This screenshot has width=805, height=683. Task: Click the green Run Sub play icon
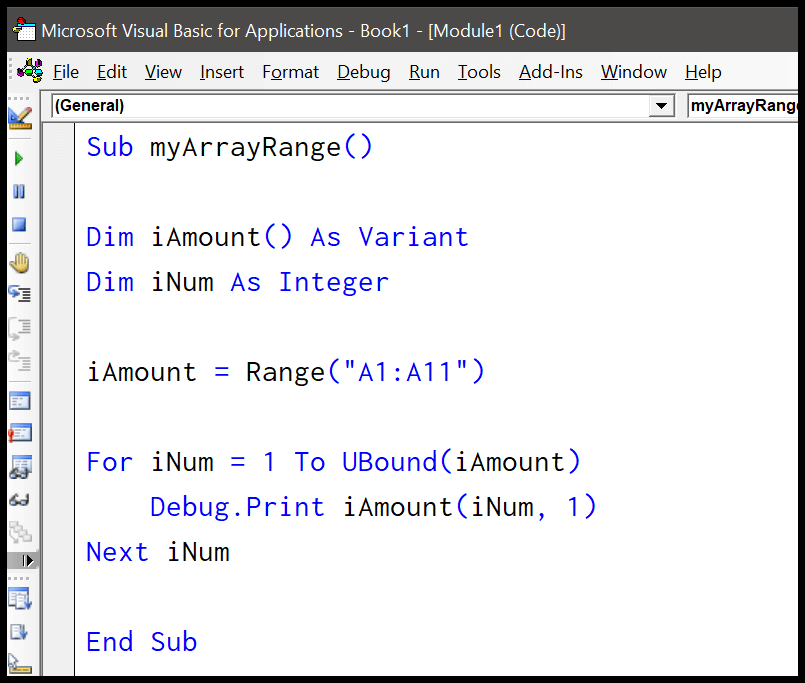tap(19, 158)
